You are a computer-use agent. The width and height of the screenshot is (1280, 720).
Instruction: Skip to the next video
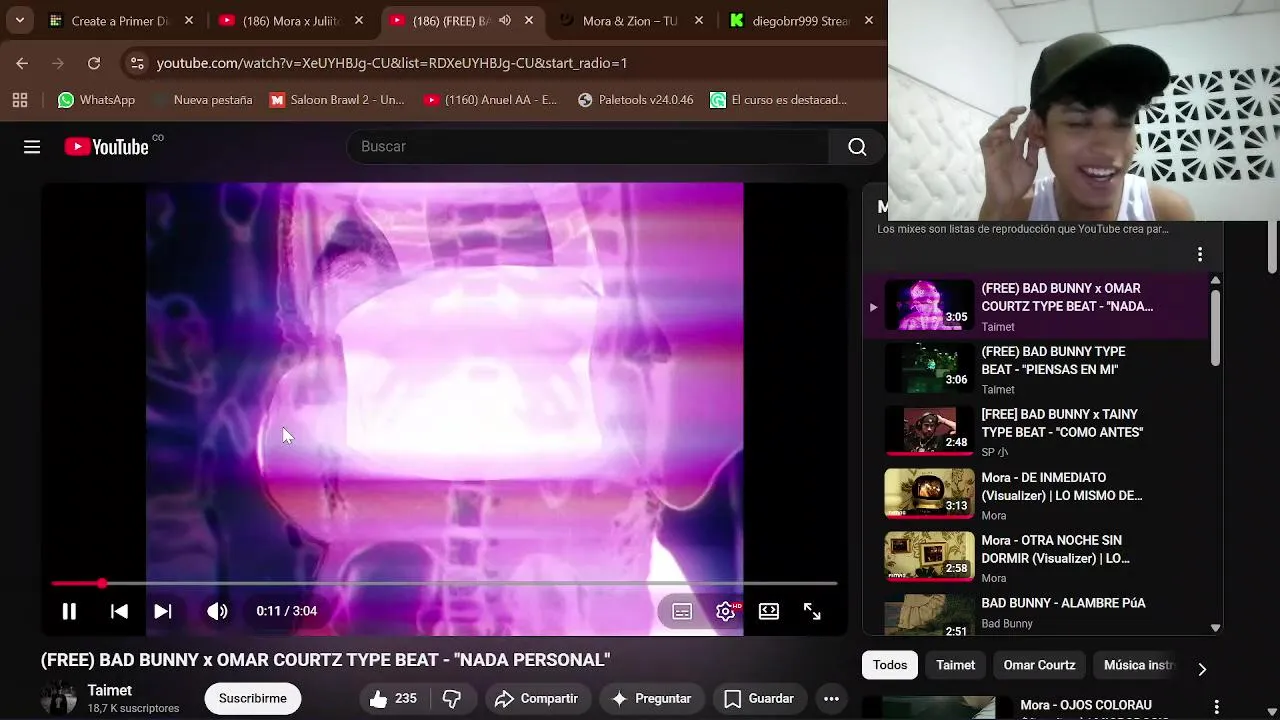coord(163,611)
